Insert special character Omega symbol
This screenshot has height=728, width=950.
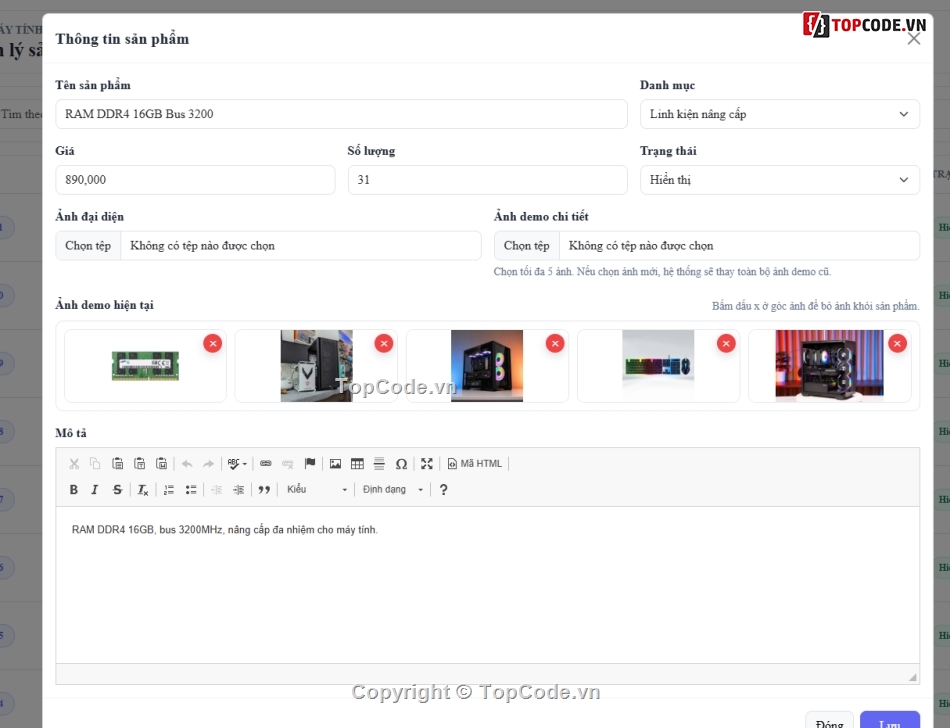(x=401, y=464)
